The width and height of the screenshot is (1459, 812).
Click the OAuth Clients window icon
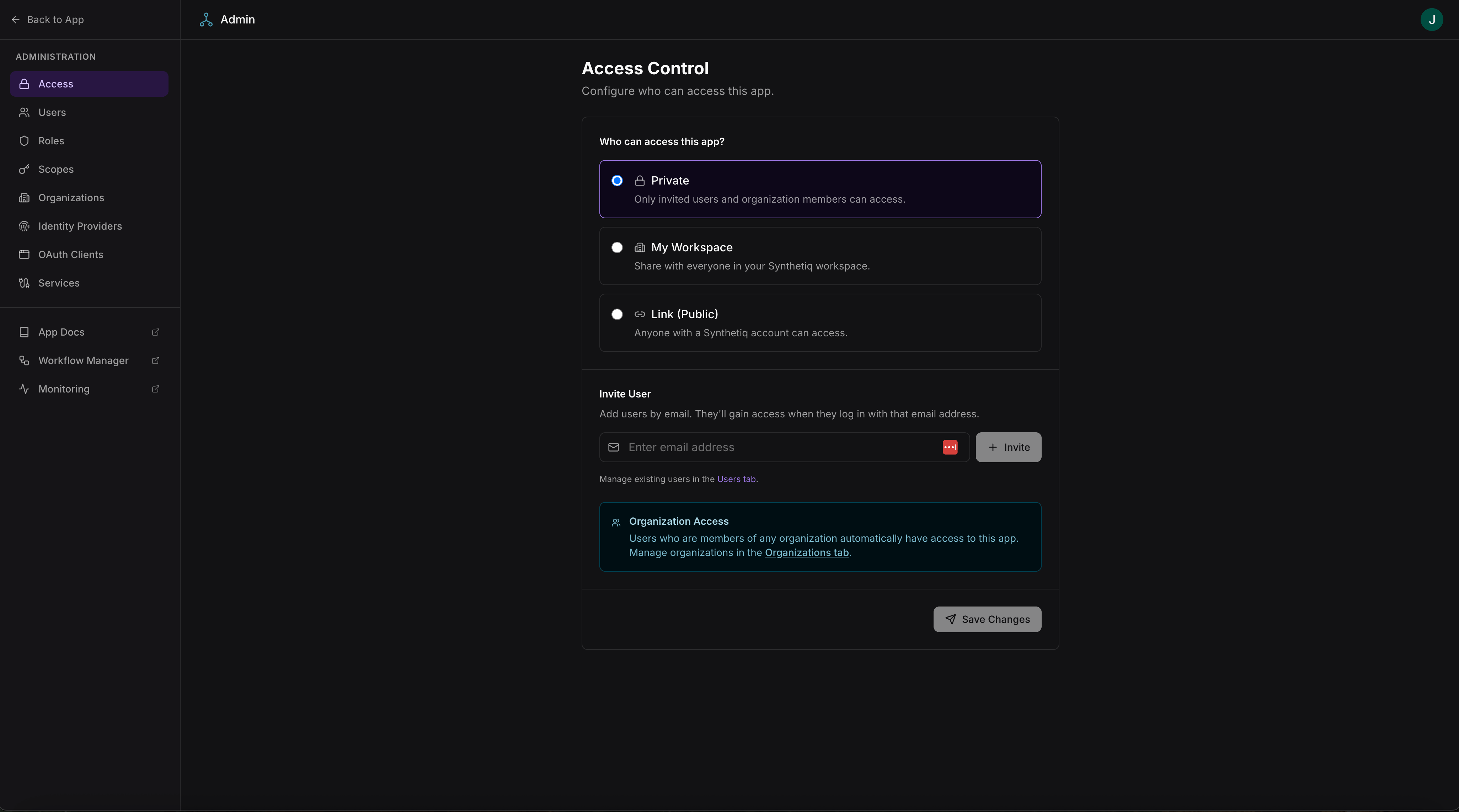[x=24, y=254]
